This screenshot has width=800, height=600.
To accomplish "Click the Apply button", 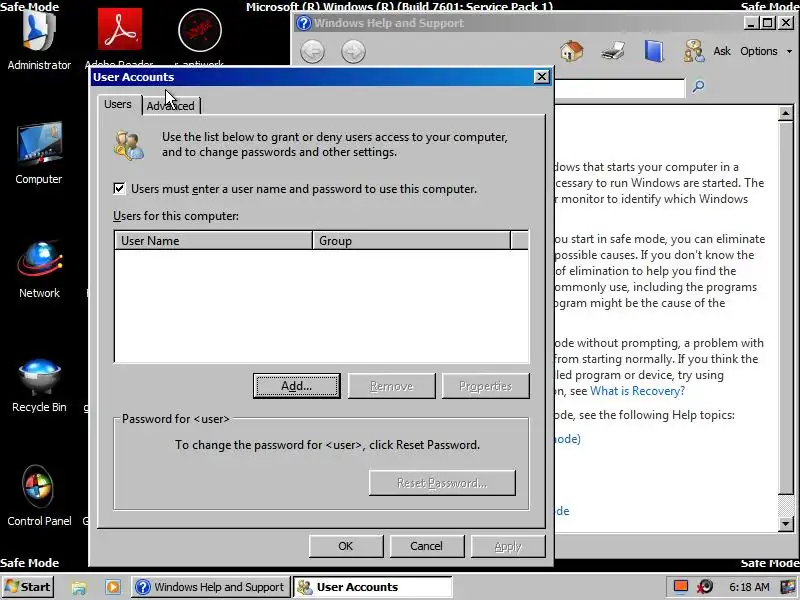I will (x=508, y=546).
